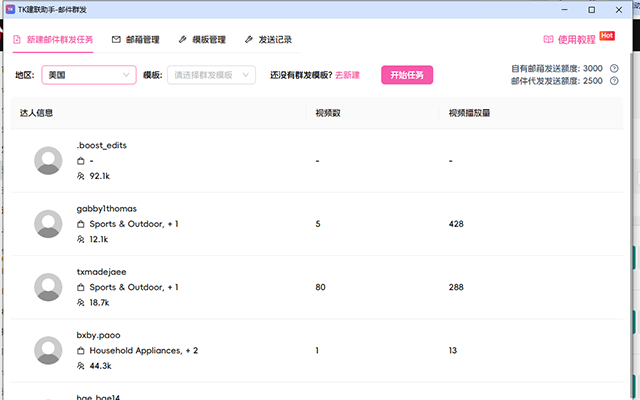Click the avatar of txmadejaee
The width and height of the screenshot is (640, 400).
click(x=48, y=287)
